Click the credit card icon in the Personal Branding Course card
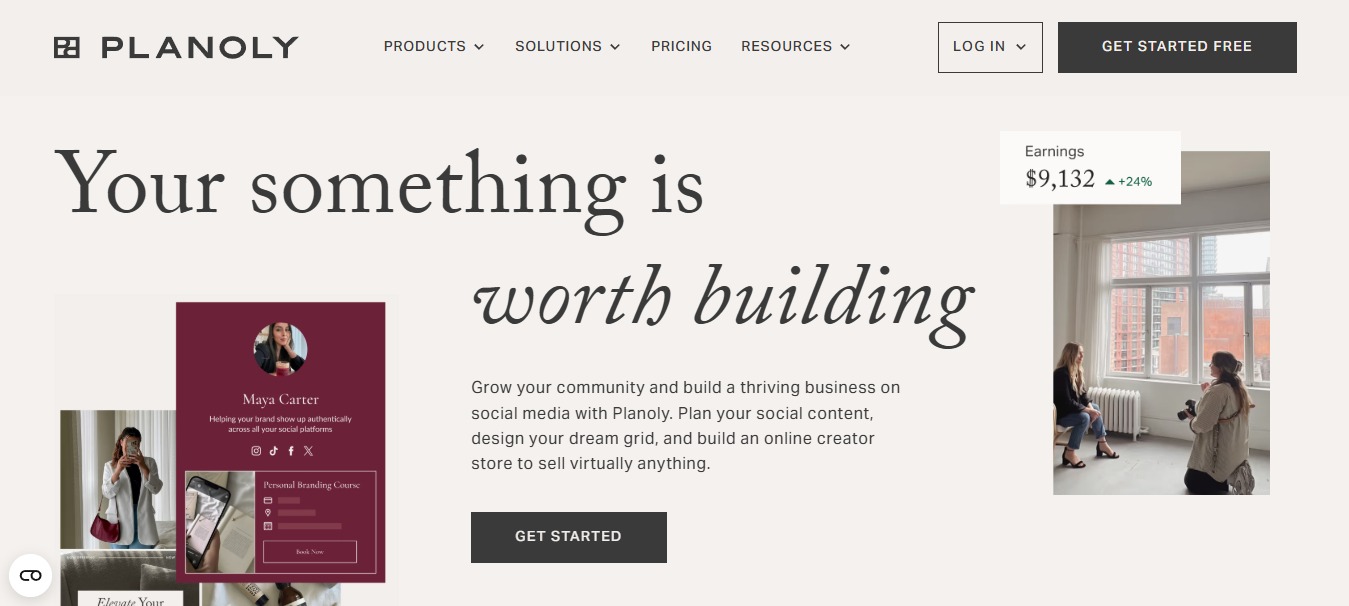Screen dimensions: 1349x606 coord(268,500)
